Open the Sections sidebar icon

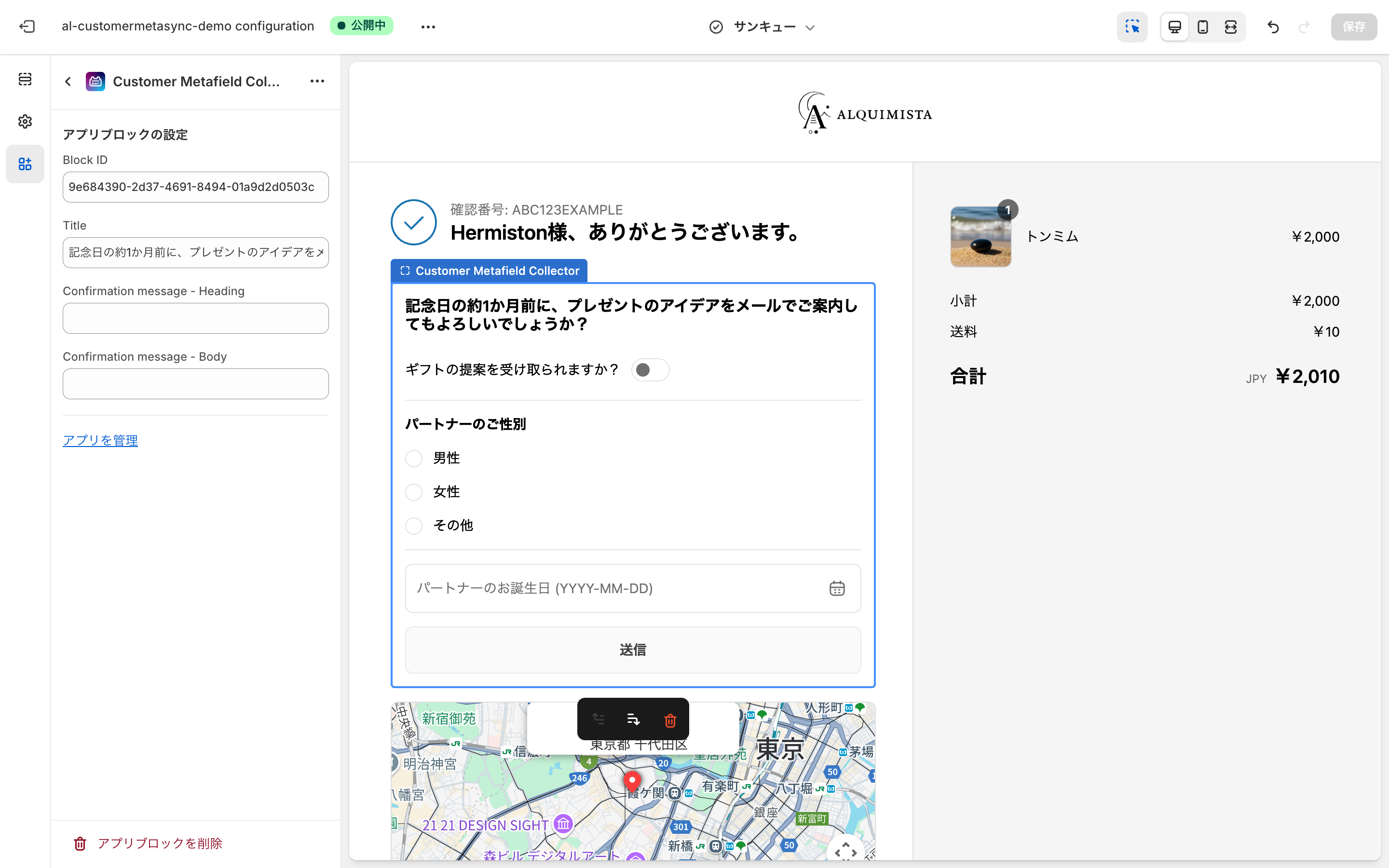click(25, 79)
